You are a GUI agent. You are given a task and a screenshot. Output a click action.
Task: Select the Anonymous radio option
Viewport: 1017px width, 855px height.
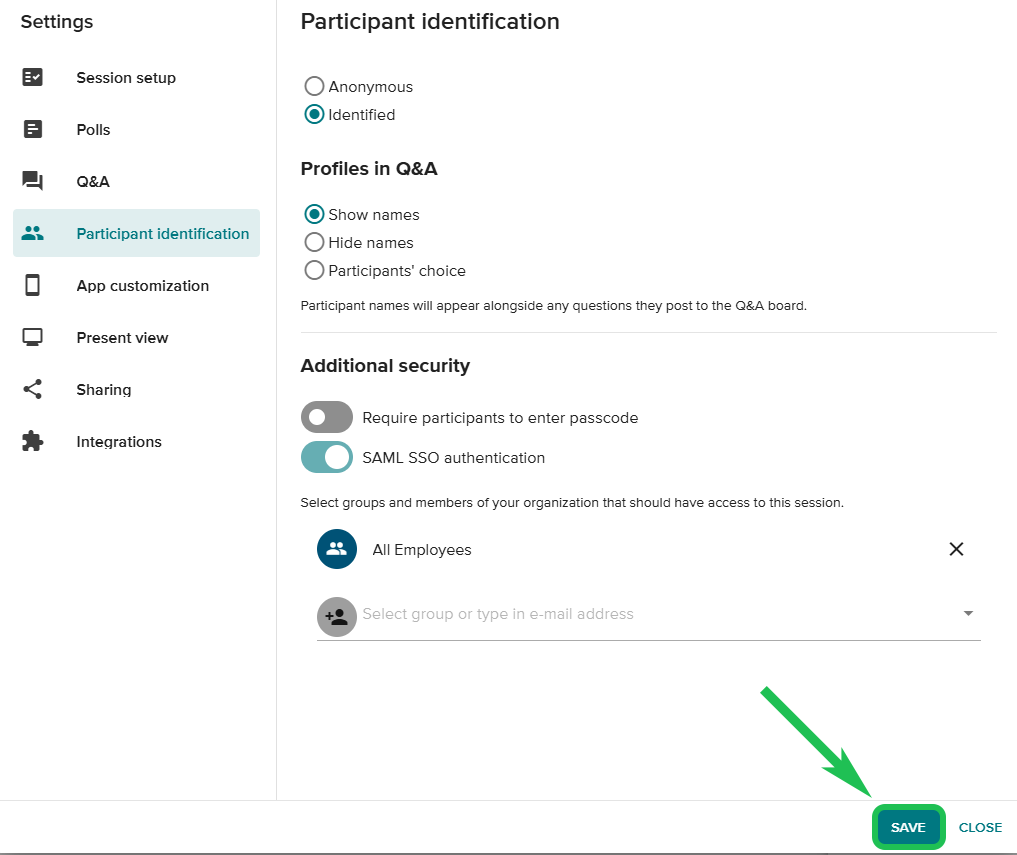coord(314,87)
